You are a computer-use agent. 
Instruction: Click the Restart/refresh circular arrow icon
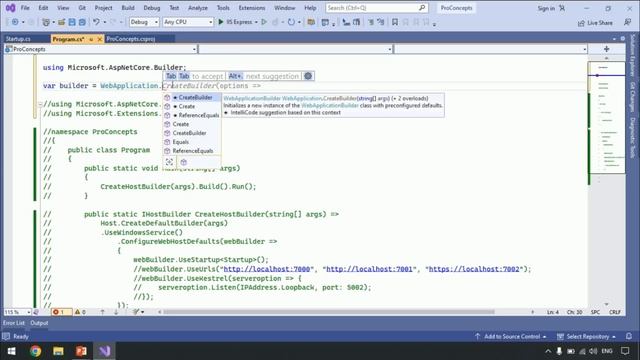click(x=291, y=22)
